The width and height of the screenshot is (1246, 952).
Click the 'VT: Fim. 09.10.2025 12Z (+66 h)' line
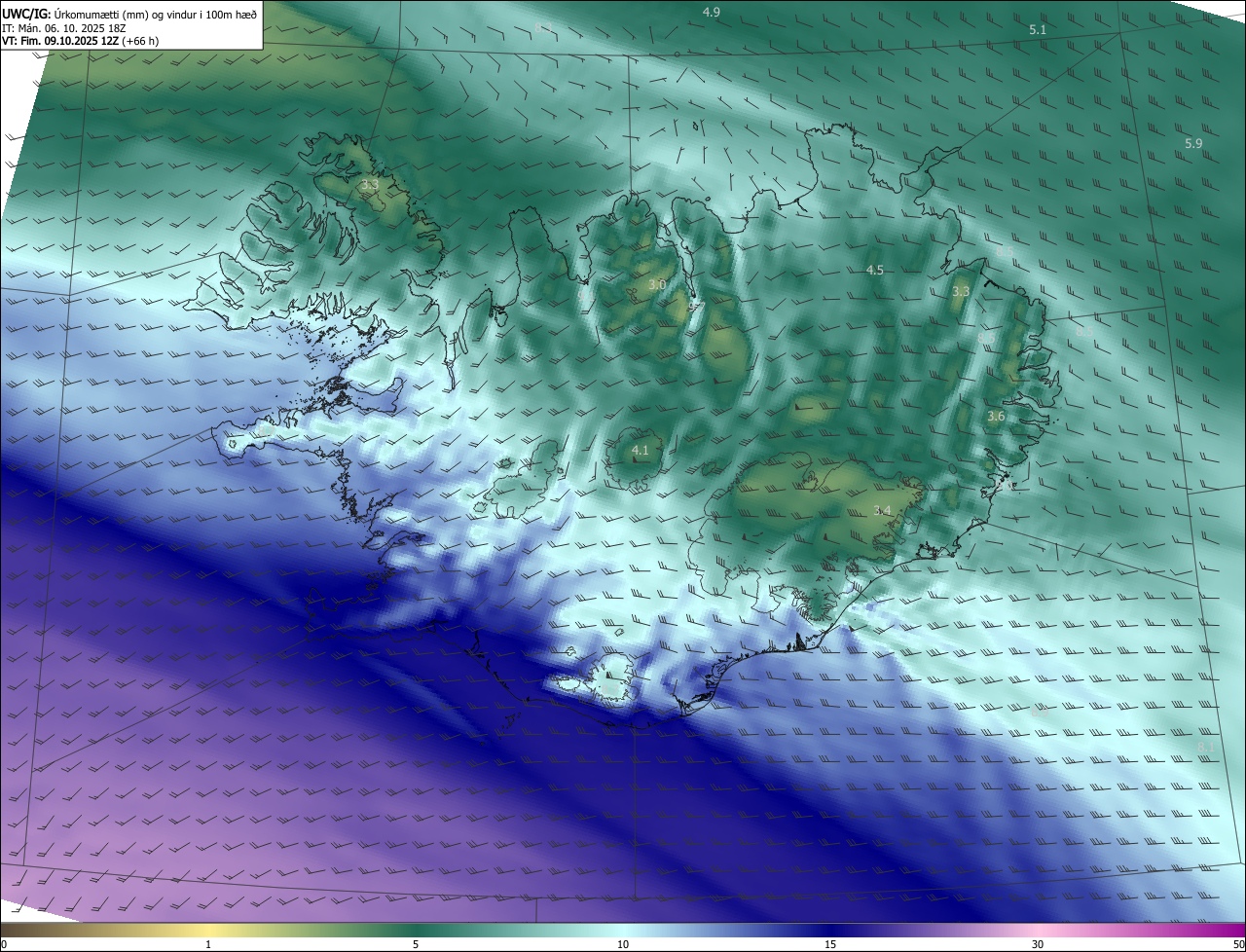click(x=81, y=42)
